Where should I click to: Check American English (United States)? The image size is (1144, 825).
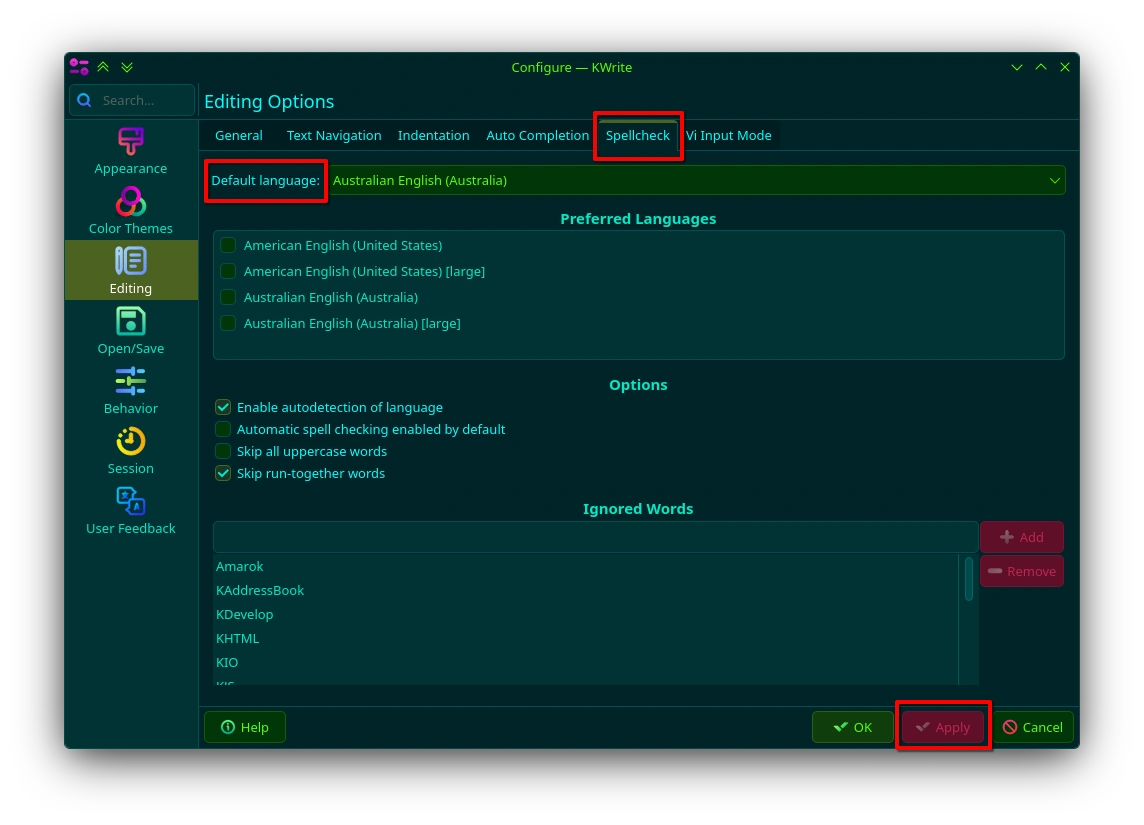point(228,245)
